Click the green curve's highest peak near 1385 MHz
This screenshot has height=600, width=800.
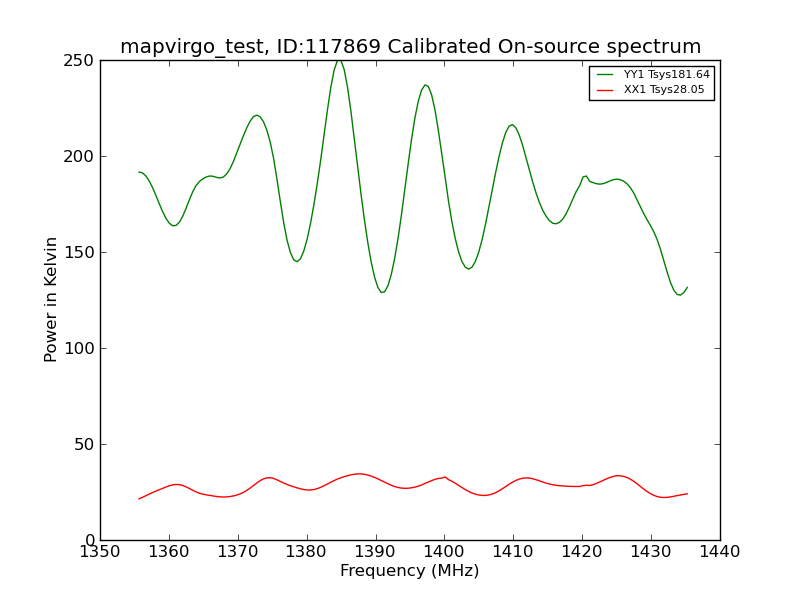point(339,61)
